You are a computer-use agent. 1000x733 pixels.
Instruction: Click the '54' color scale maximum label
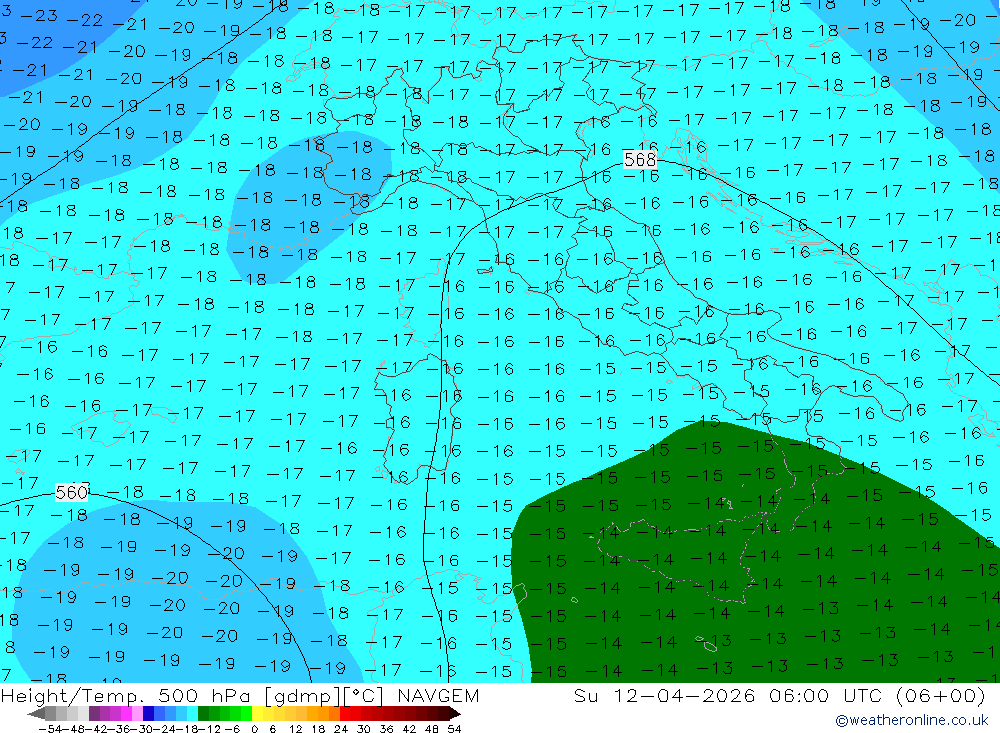click(x=454, y=729)
